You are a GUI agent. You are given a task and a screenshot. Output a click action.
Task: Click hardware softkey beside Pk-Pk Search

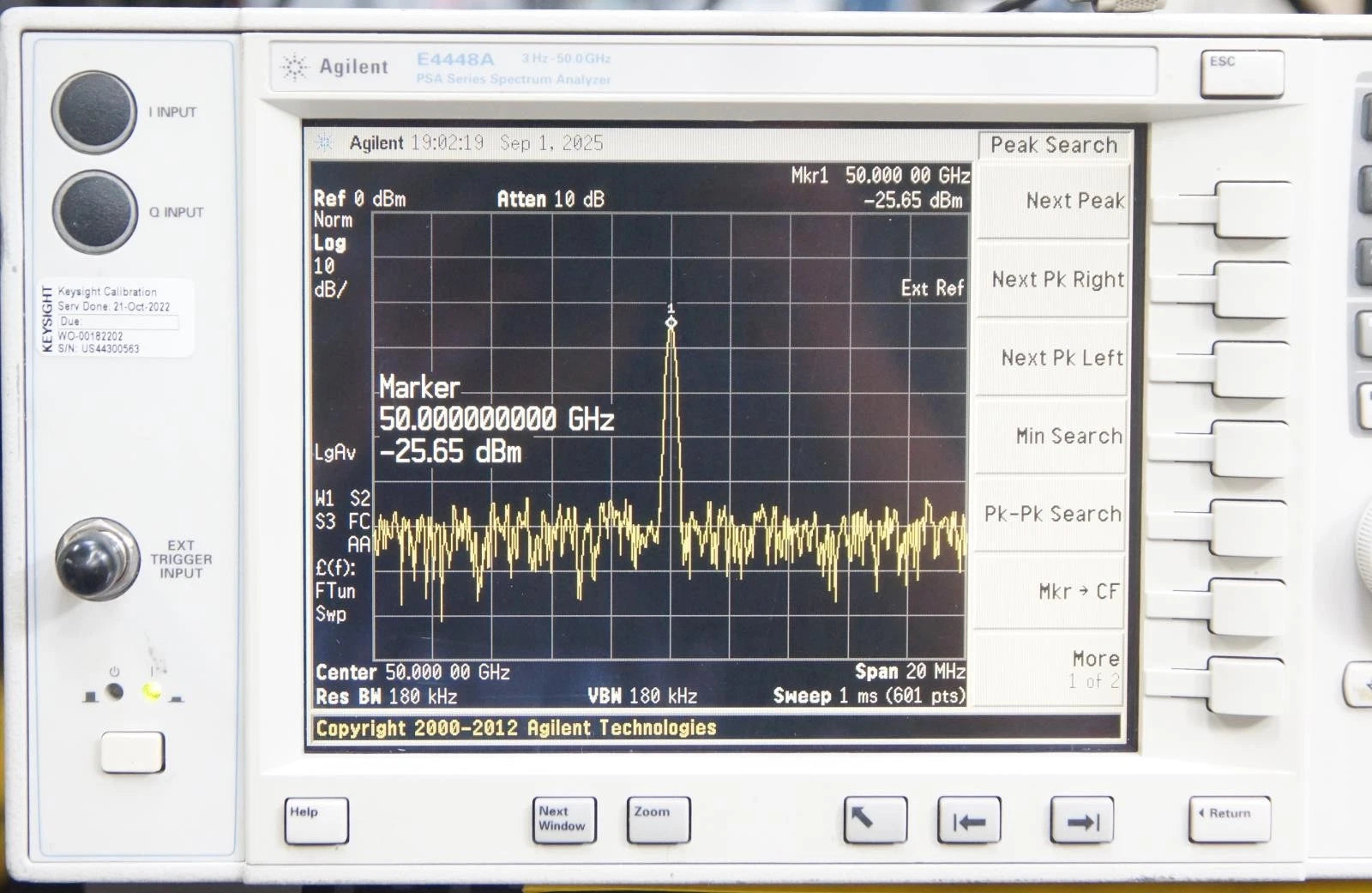1248,528
